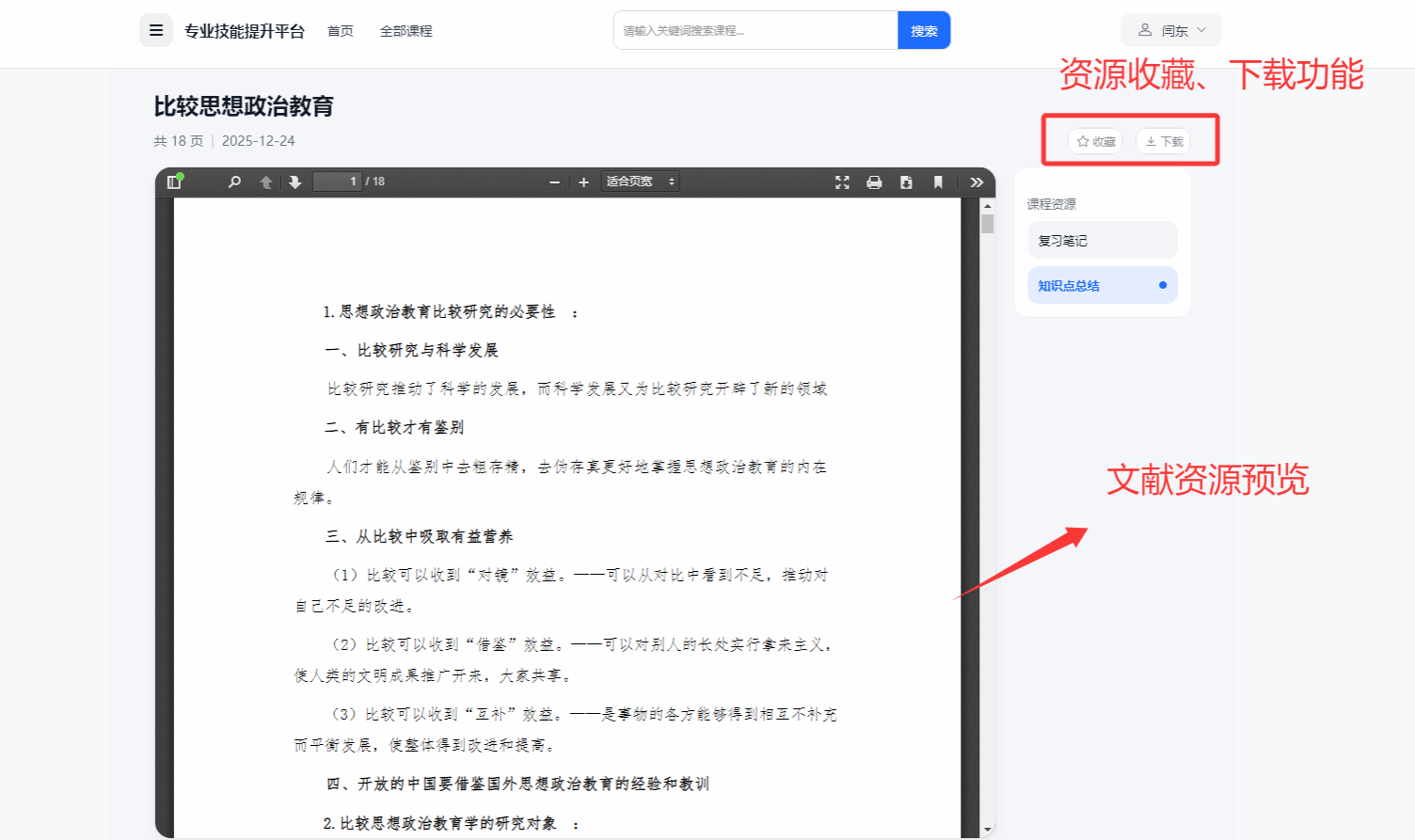Go to 首页 in navigation
This screenshot has width=1415, height=840.
[340, 31]
